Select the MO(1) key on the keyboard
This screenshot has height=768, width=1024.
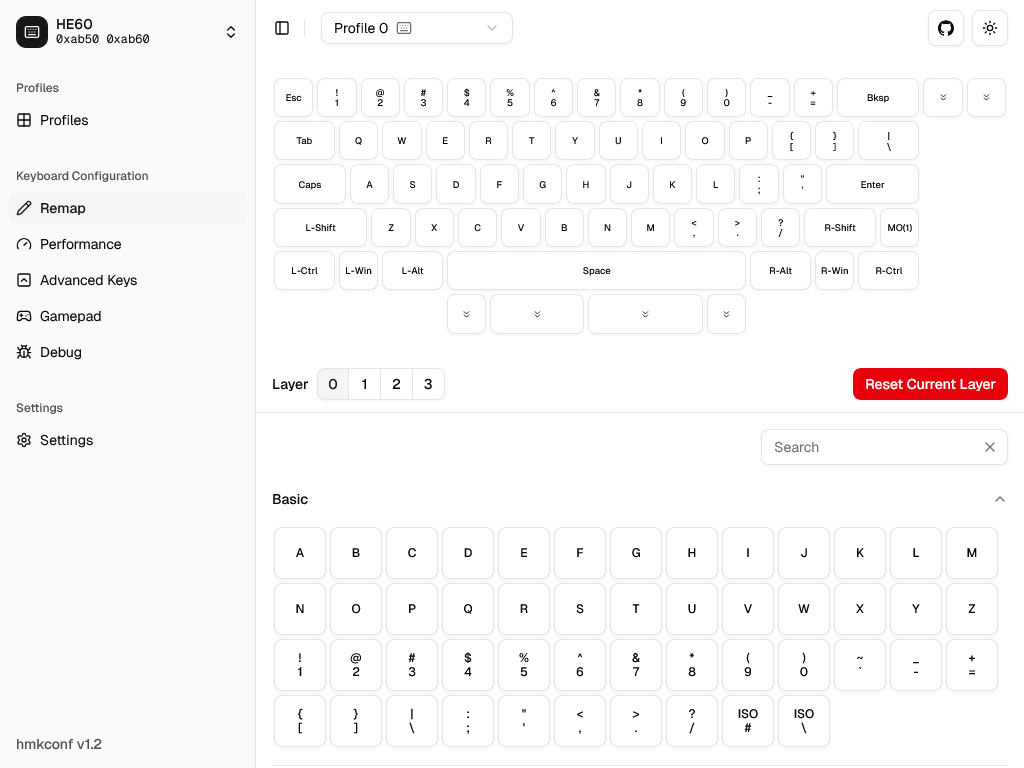(899, 227)
